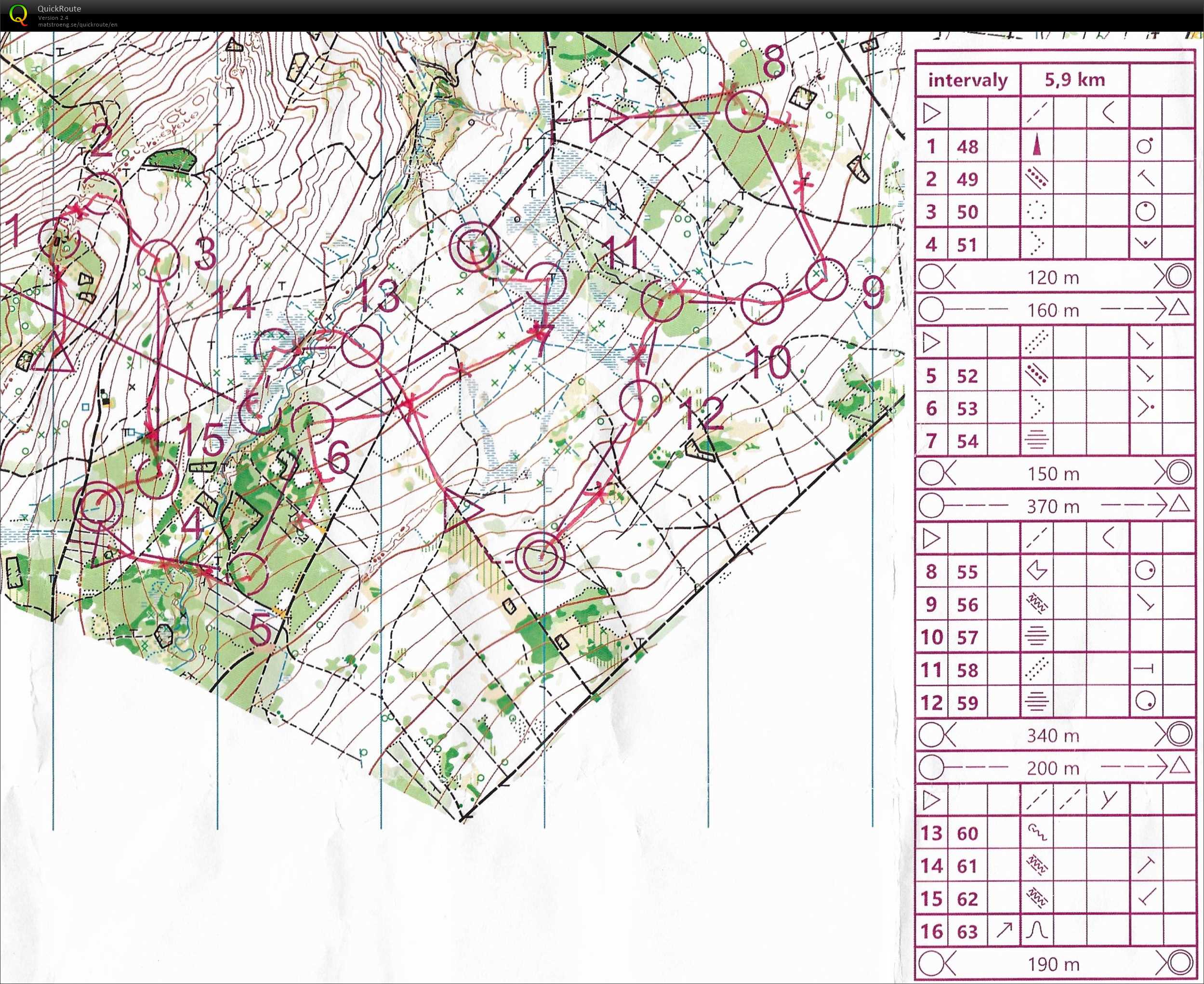
Task: Click the control 5 label on the map
Action: [260, 629]
